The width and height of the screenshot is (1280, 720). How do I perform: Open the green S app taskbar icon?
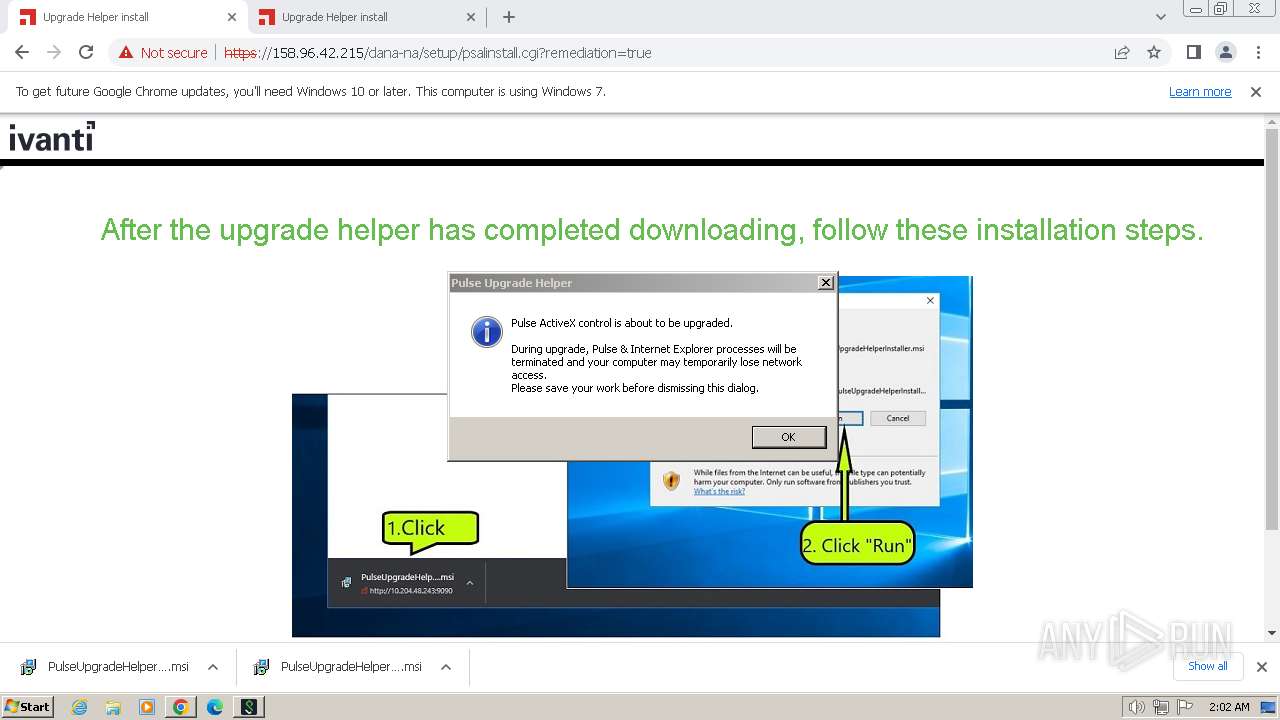249,707
